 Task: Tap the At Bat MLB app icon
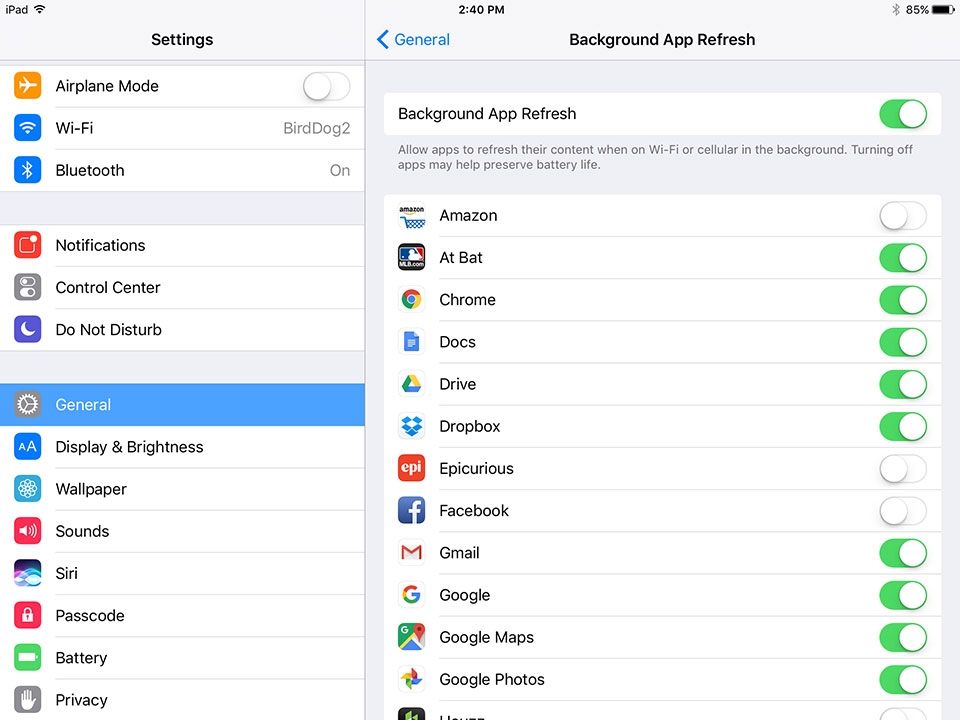(x=411, y=258)
